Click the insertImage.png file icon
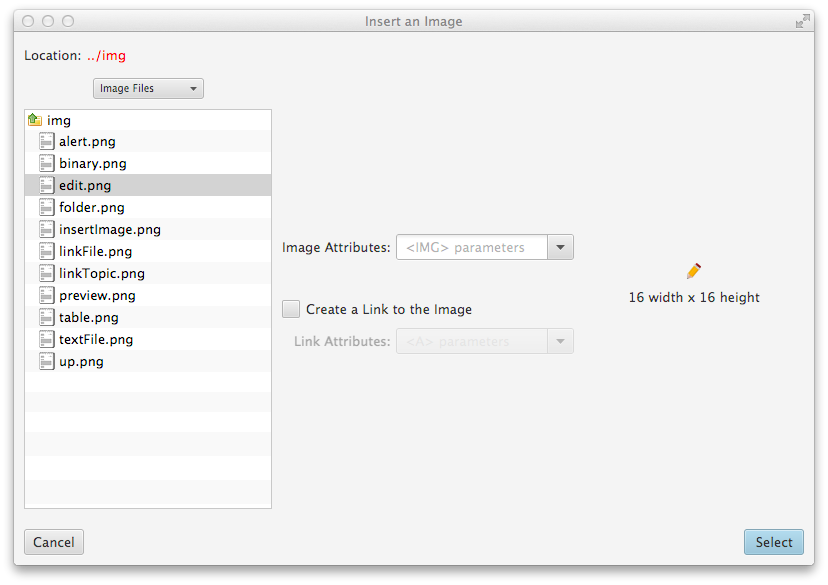The height and width of the screenshot is (585, 828). (46, 230)
